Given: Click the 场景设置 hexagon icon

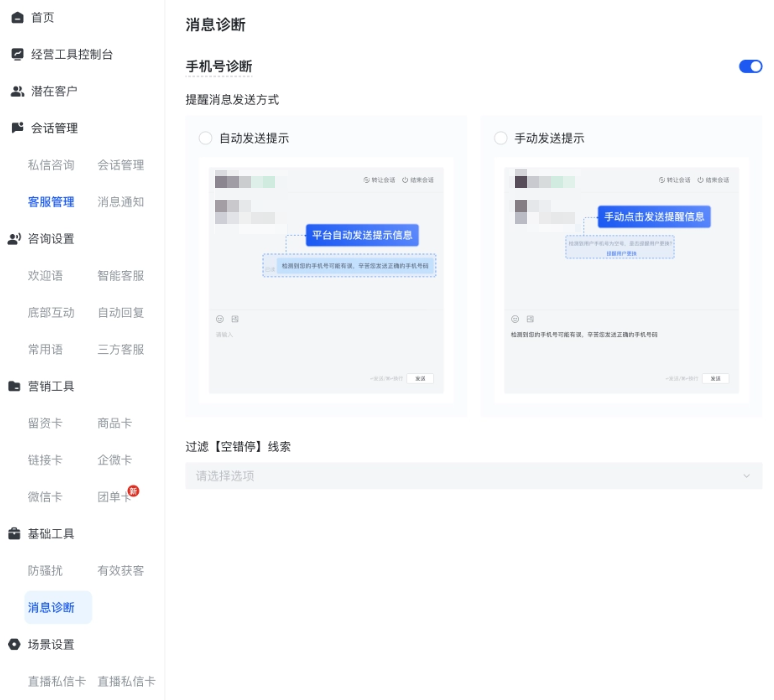Looking at the screenshot, I should (15, 645).
